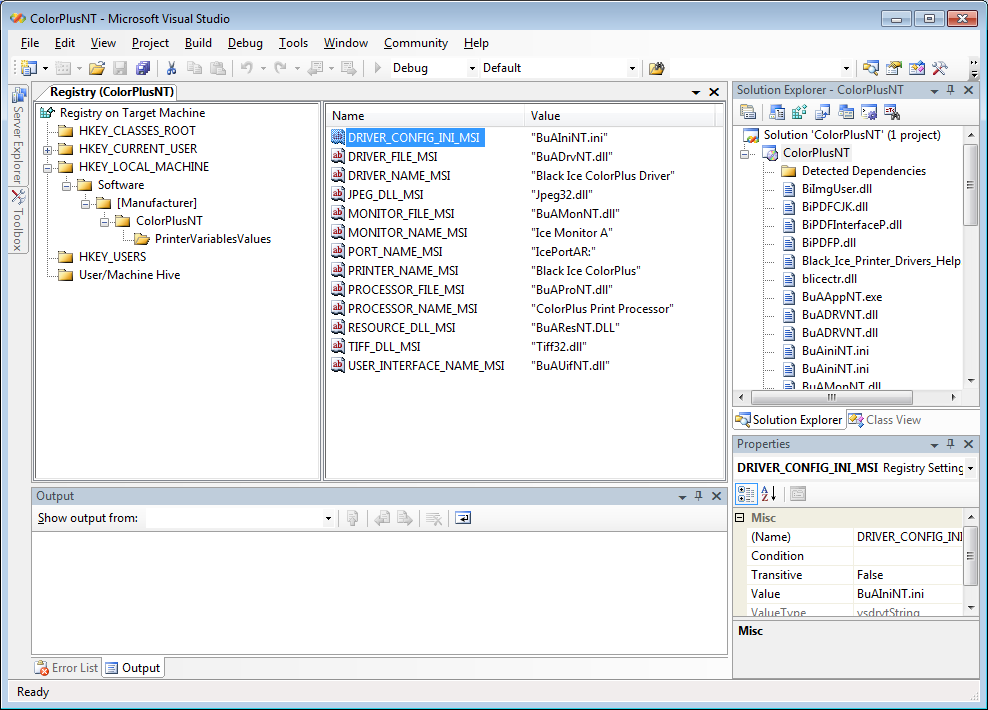
Task: Switch to the Class View tab
Action: (885, 420)
